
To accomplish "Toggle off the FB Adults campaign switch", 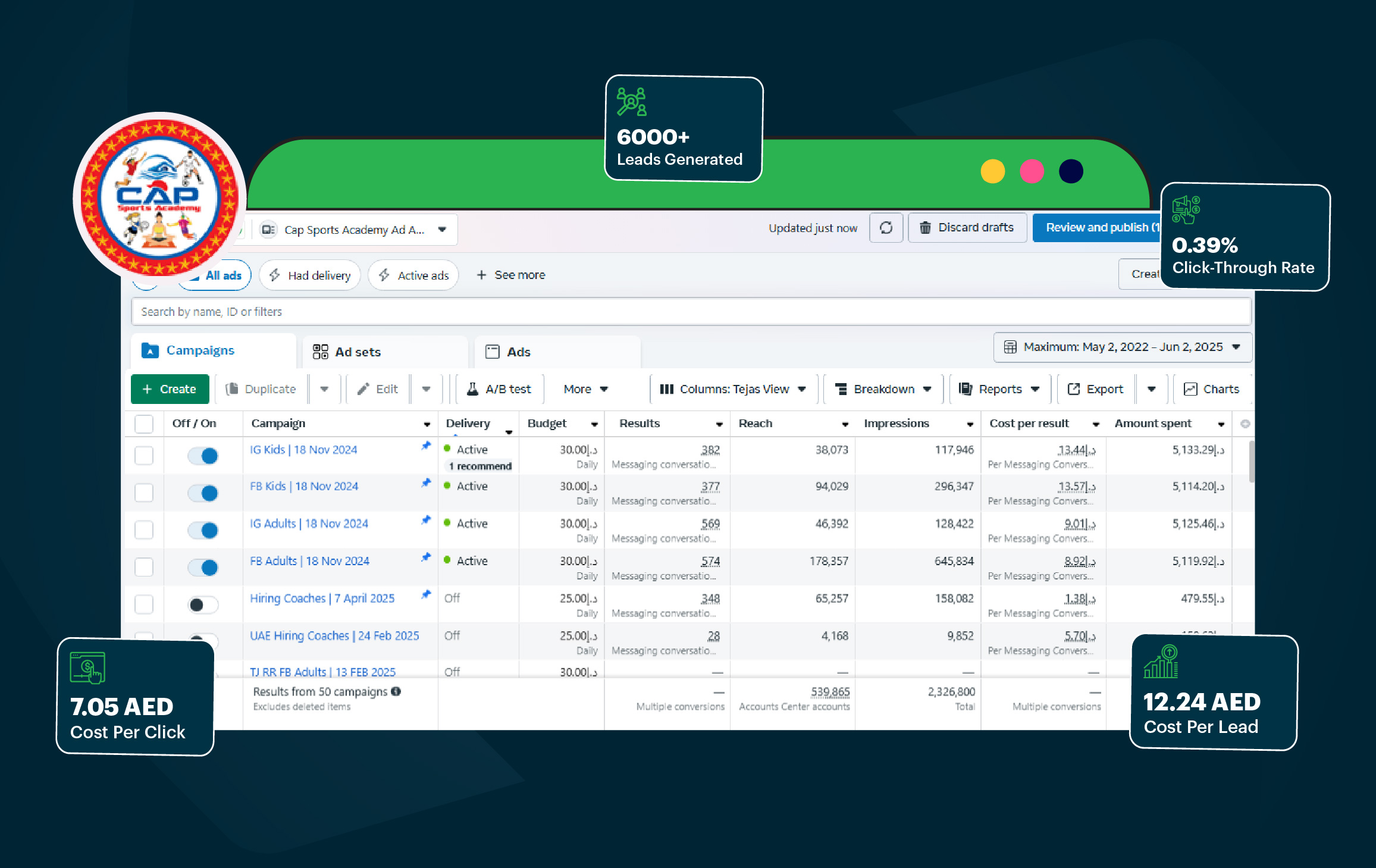I will click(203, 568).
